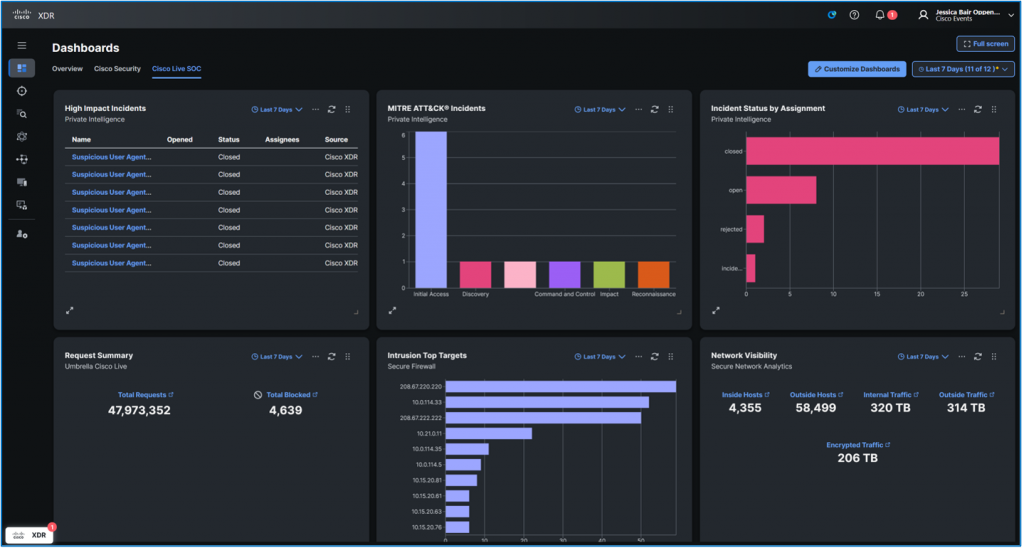The width and height of the screenshot is (1024, 548).
Task: Expand the global Last 7 Days time filter
Action: coord(963,69)
